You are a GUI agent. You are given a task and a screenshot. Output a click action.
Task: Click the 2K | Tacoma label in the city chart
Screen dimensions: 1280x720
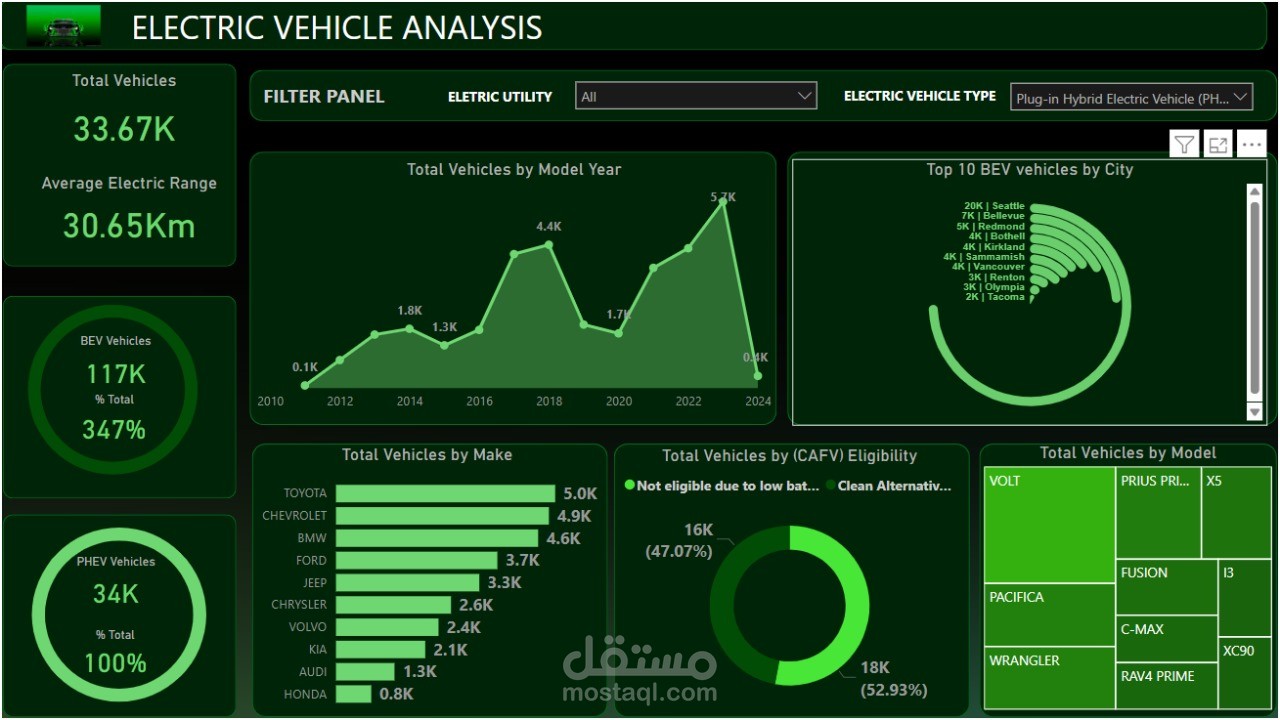[995, 297]
